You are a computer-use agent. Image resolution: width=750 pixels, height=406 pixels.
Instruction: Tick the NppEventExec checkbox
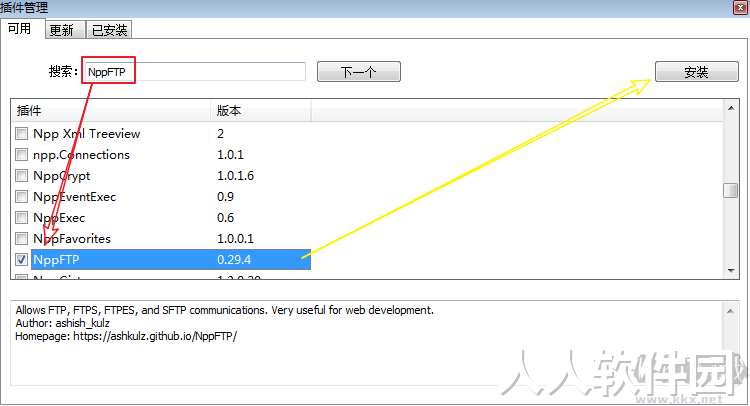point(21,197)
